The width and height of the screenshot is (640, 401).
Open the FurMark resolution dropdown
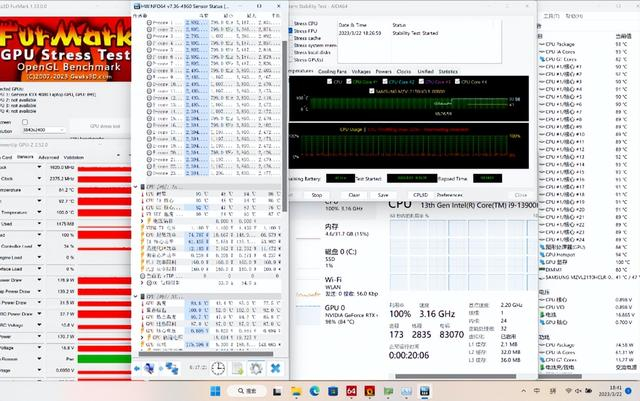(x=44, y=129)
